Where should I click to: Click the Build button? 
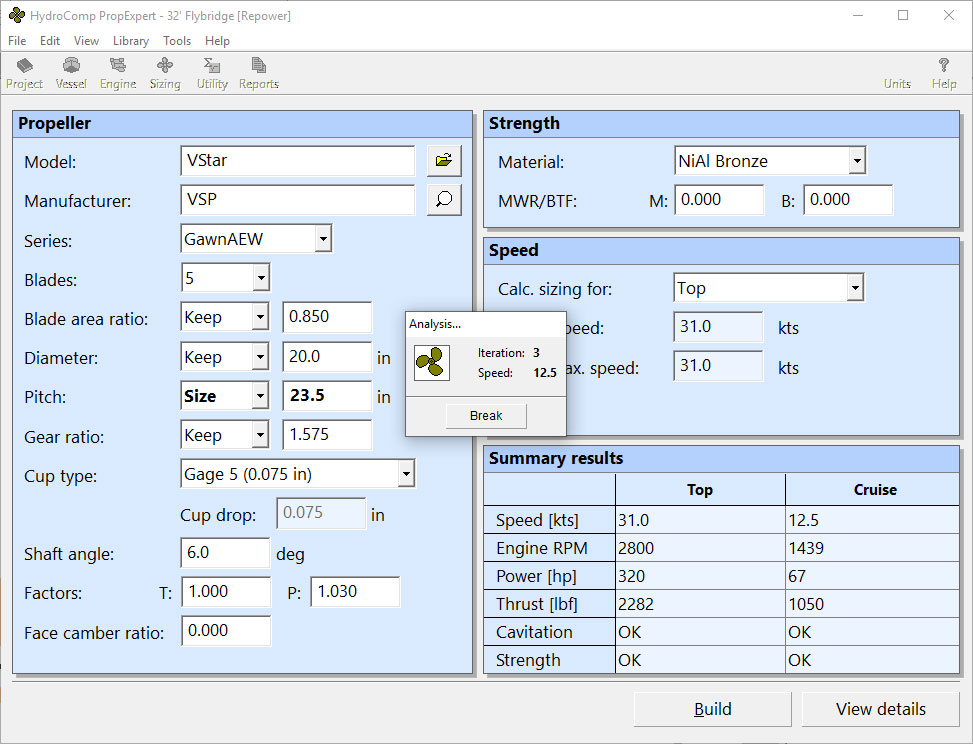712,709
